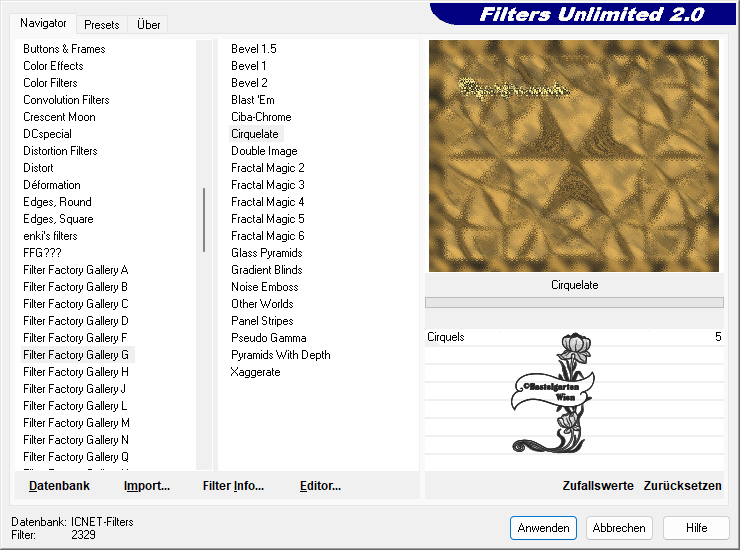Open the Import... dialog
Screen dimensions: 740x550
coord(147,486)
